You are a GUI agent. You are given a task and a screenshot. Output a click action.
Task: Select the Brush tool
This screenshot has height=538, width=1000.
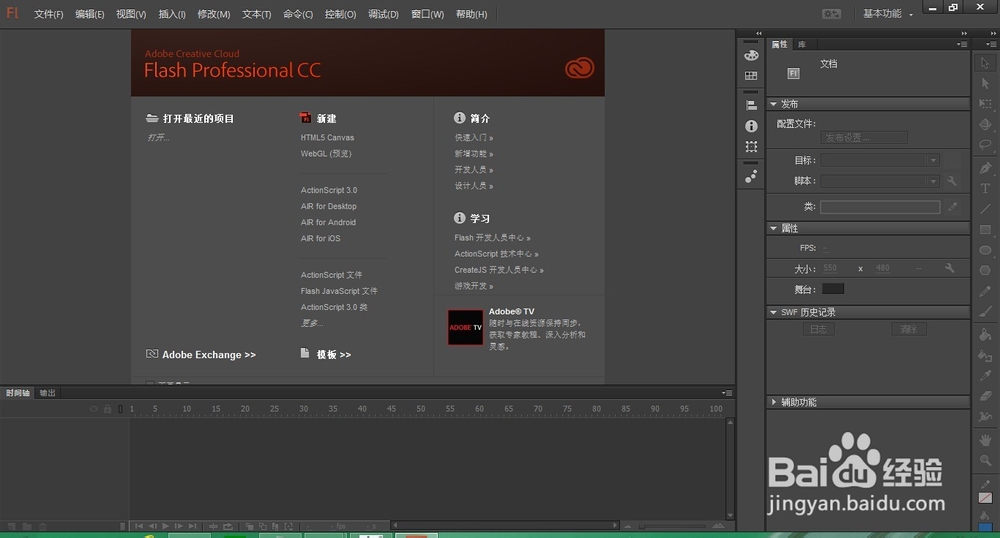coord(985,312)
